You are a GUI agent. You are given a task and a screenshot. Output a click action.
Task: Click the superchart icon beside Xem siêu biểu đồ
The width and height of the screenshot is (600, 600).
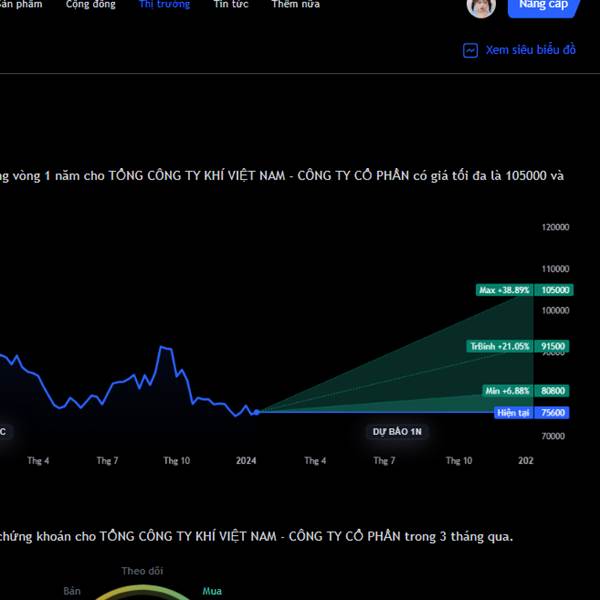[470, 50]
